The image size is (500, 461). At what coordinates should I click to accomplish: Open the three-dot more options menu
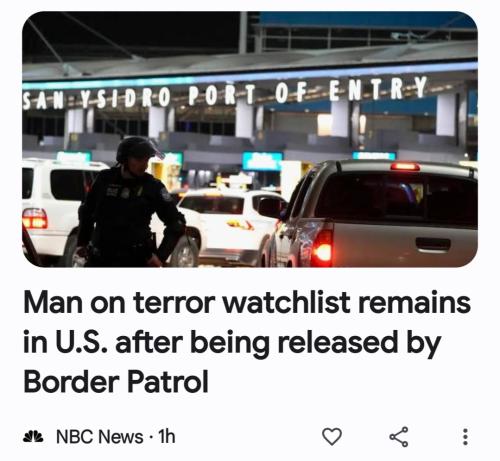tap(465, 437)
